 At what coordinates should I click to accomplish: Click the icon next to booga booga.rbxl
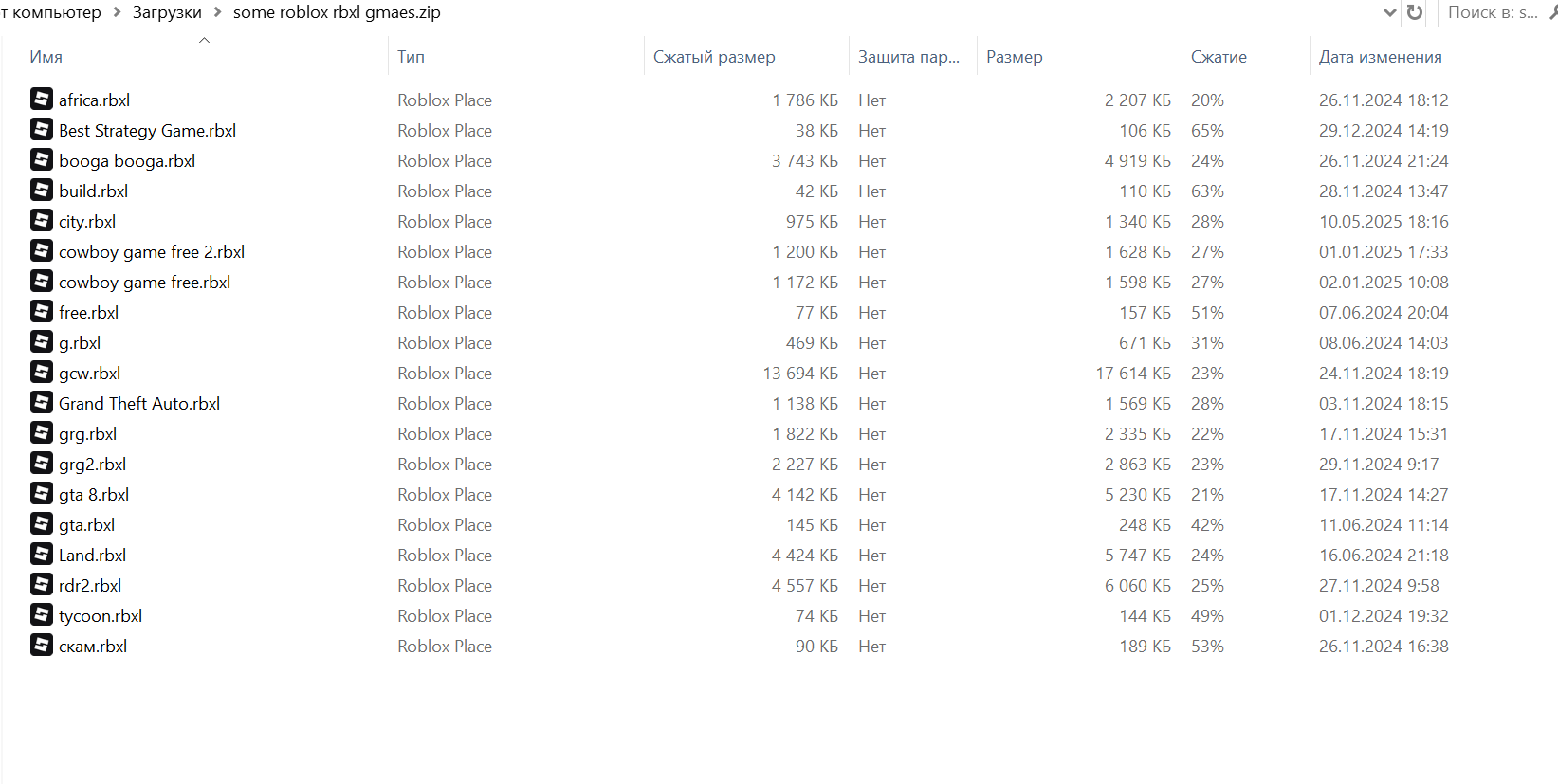pos(42,159)
